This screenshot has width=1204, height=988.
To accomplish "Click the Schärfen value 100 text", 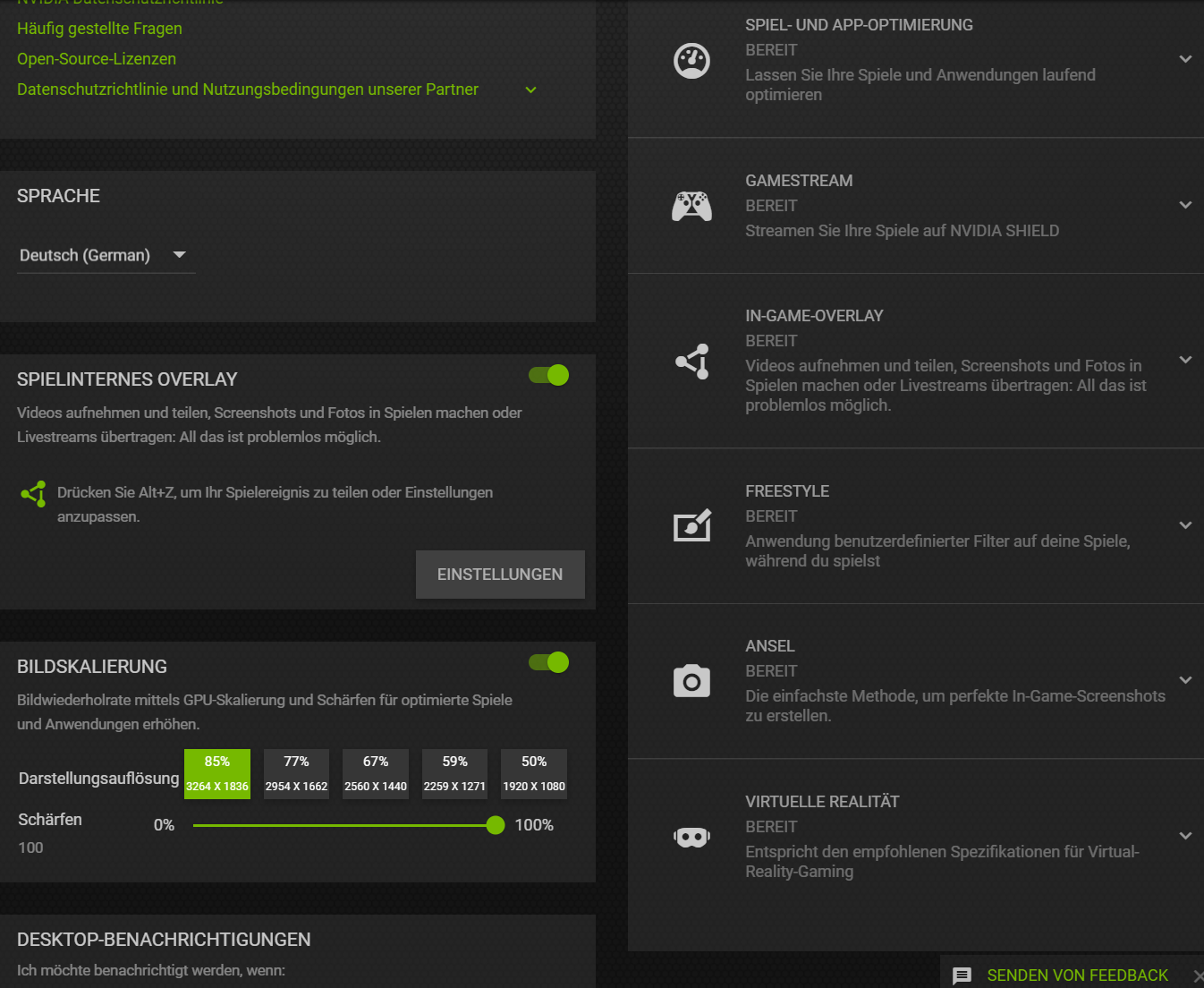I will [x=30, y=847].
